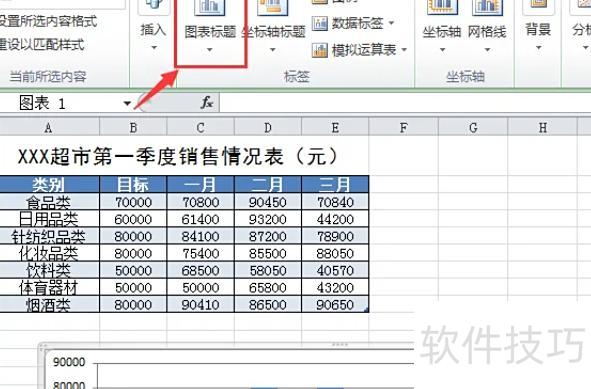Select column C header

[x=201, y=128]
